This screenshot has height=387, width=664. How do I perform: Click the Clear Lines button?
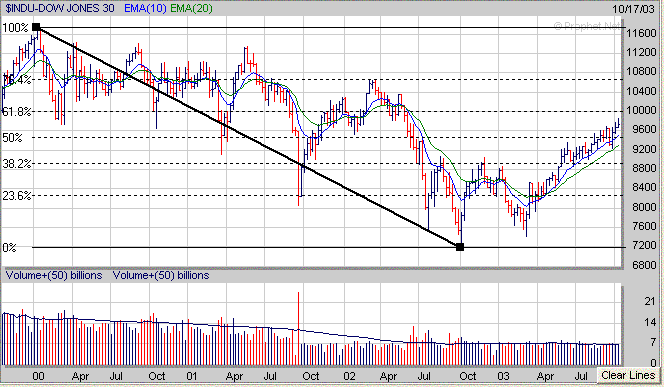point(628,376)
